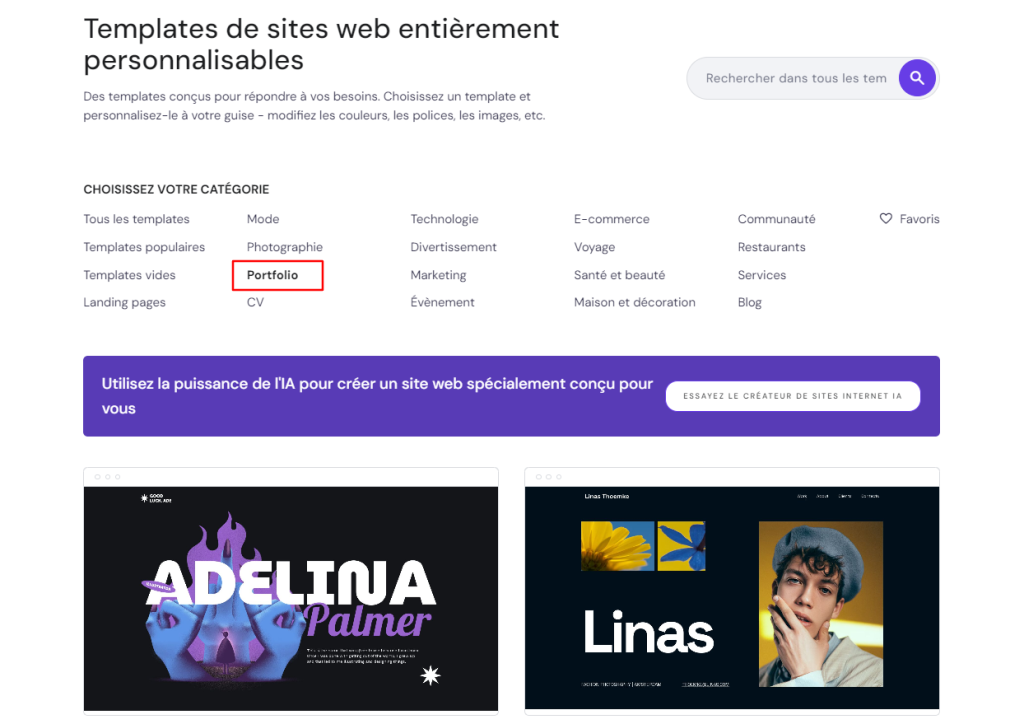Open the Restaurants category

[x=771, y=247]
